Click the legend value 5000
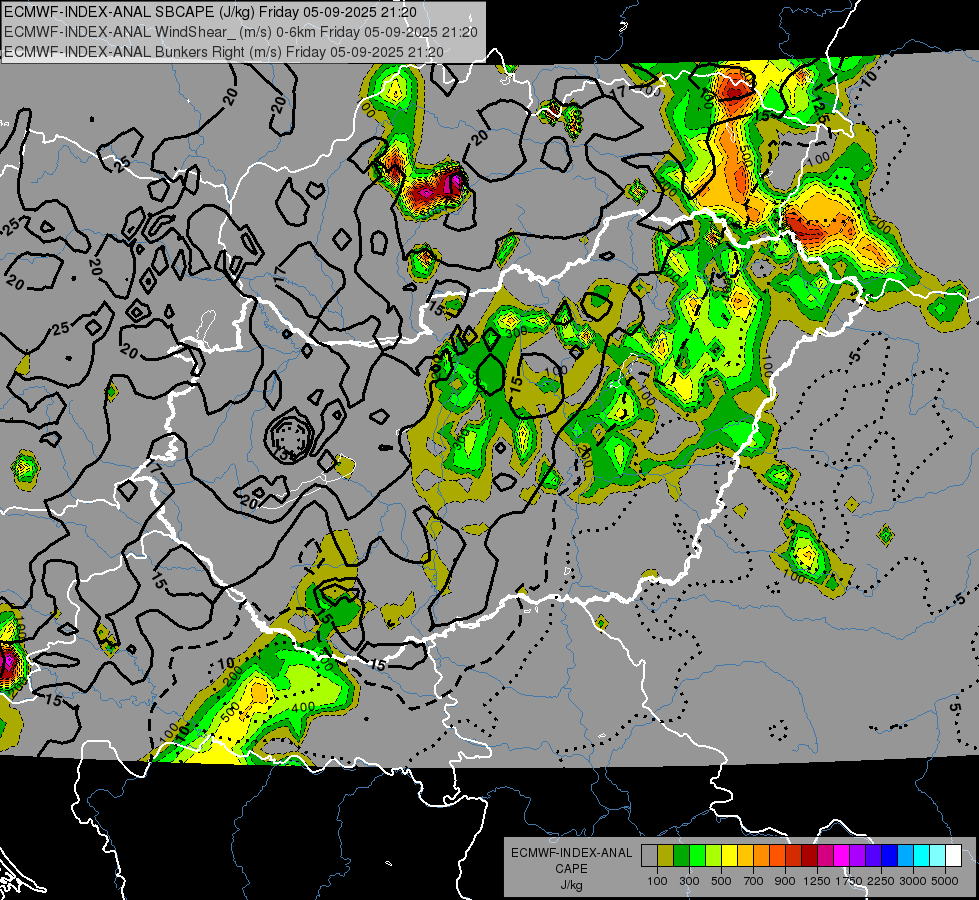This screenshot has height=900, width=979. pos(945,881)
